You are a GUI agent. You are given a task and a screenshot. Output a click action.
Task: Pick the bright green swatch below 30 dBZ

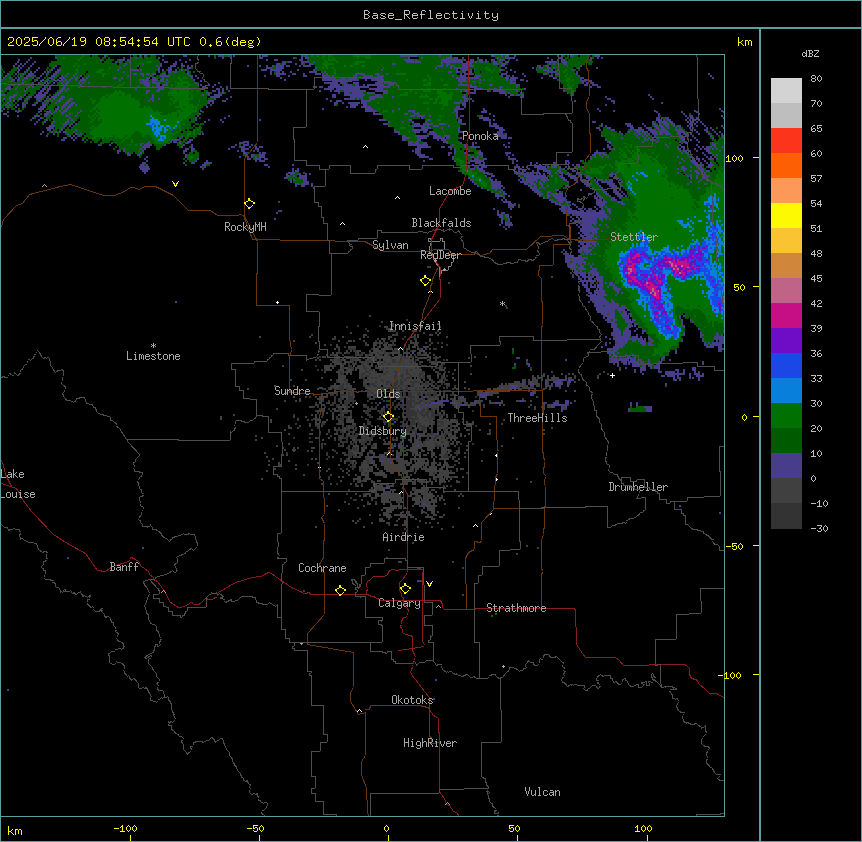tap(786, 416)
